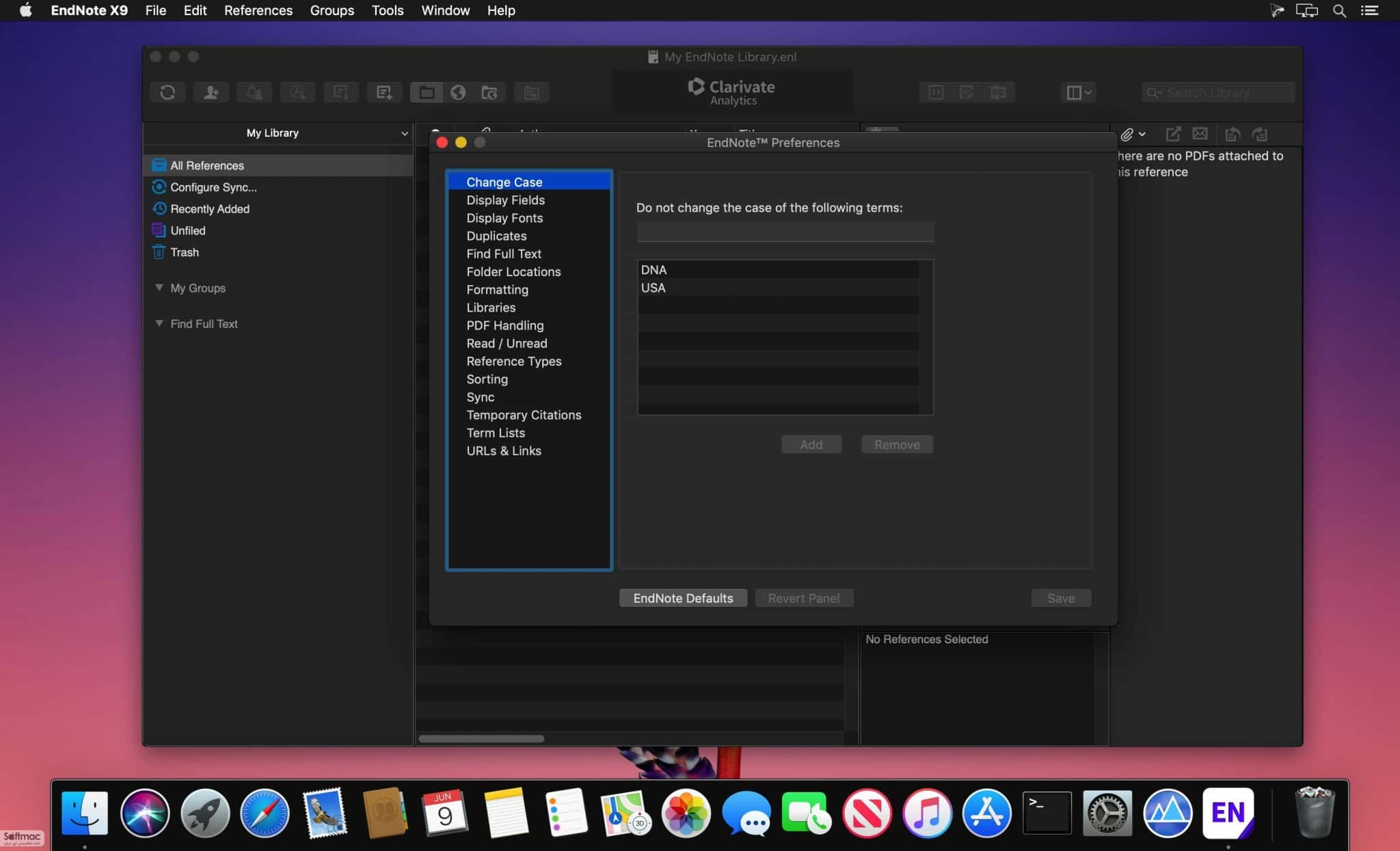Select Reference Types preference panel

529,361
